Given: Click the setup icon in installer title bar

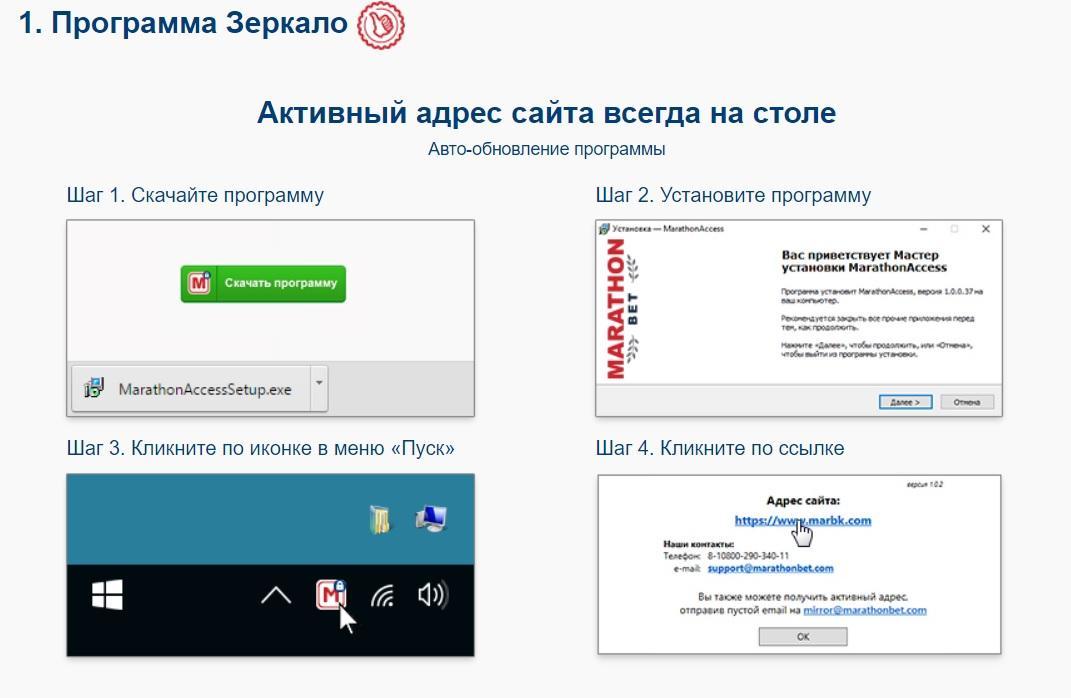Looking at the screenshot, I should 604,229.
